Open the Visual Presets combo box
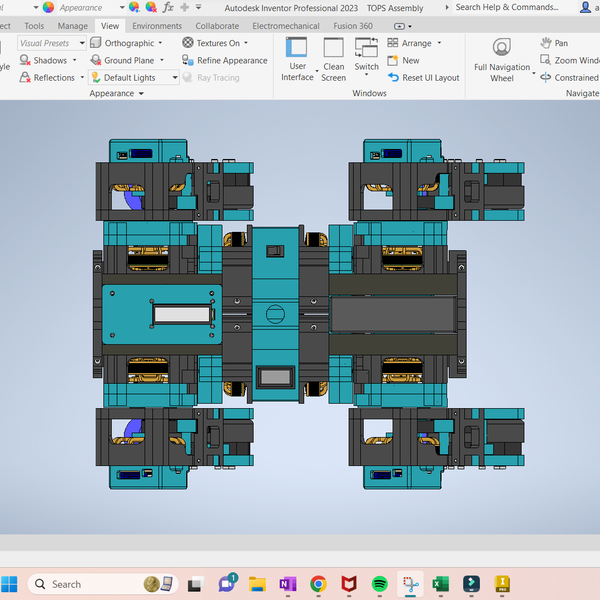This screenshot has width=600, height=600. pyautogui.click(x=52, y=43)
